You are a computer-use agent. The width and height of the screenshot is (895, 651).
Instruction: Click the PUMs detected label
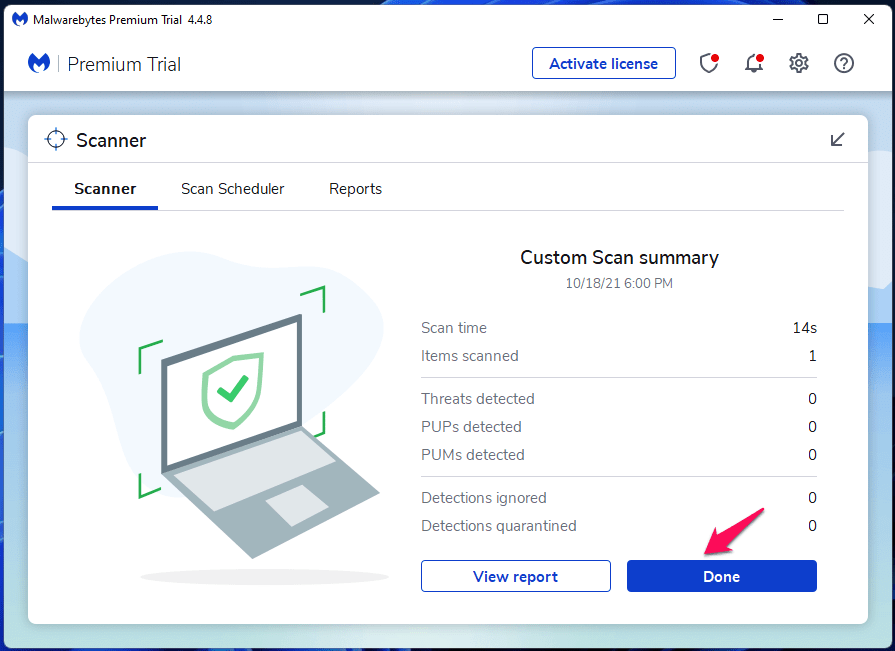click(473, 455)
